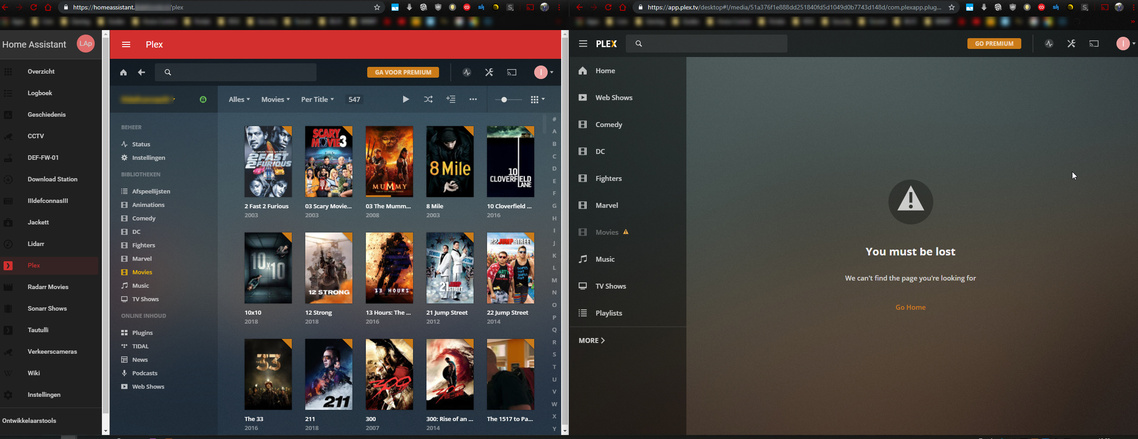Open account avatar dropdown in right Plex window

(x=1126, y=44)
